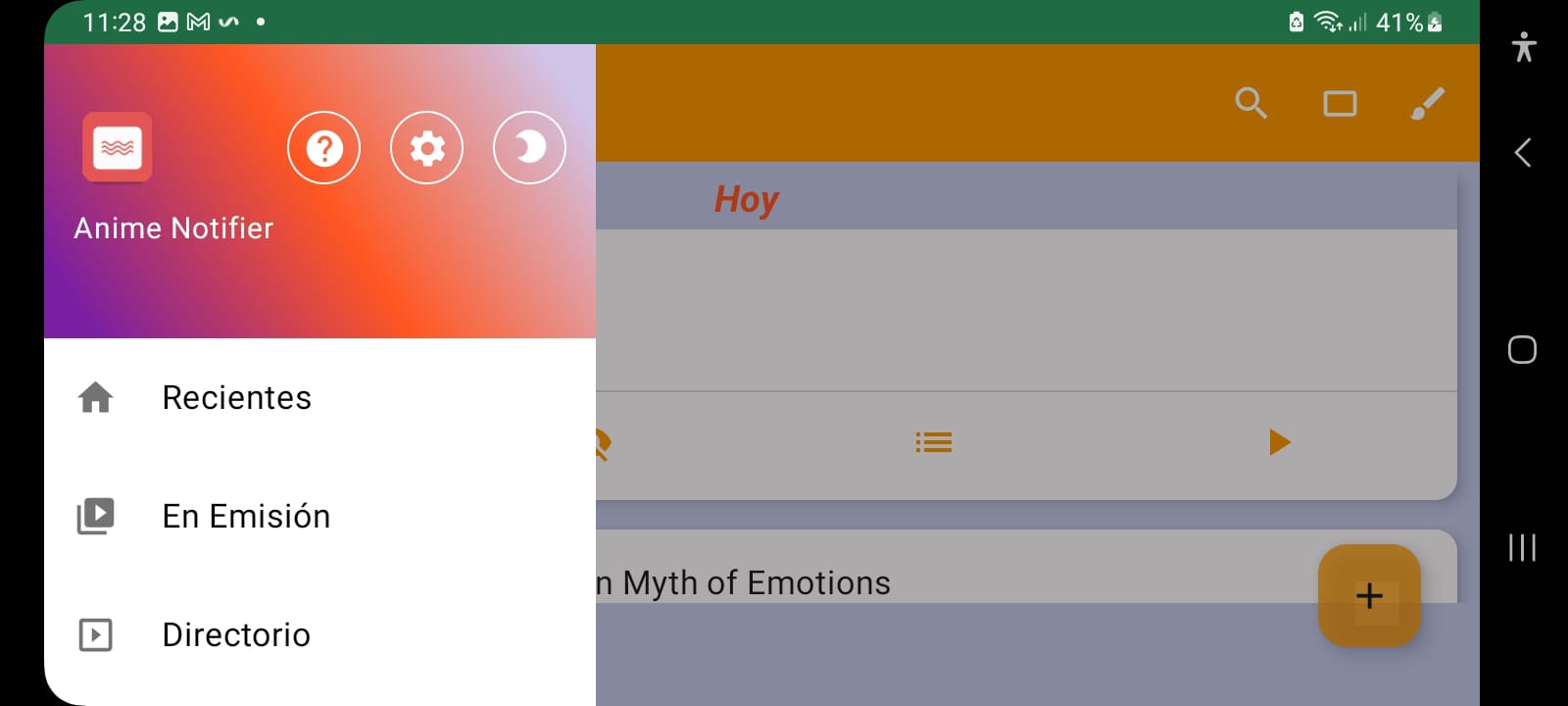Click the 'Anime Notifier' drawer title
This screenshot has height=706, width=1568.
coord(173,228)
